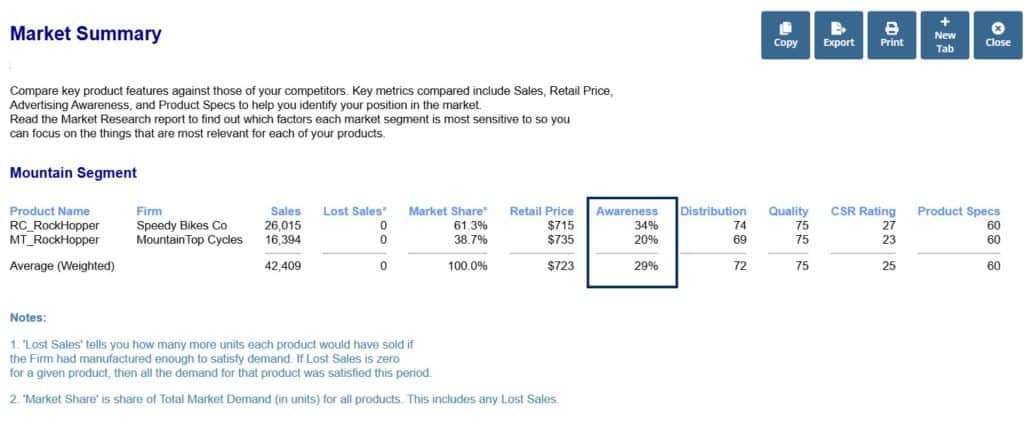Viewport: 1024px width, 425px height.
Task: Click the Copy icon button
Action: click(786, 36)
